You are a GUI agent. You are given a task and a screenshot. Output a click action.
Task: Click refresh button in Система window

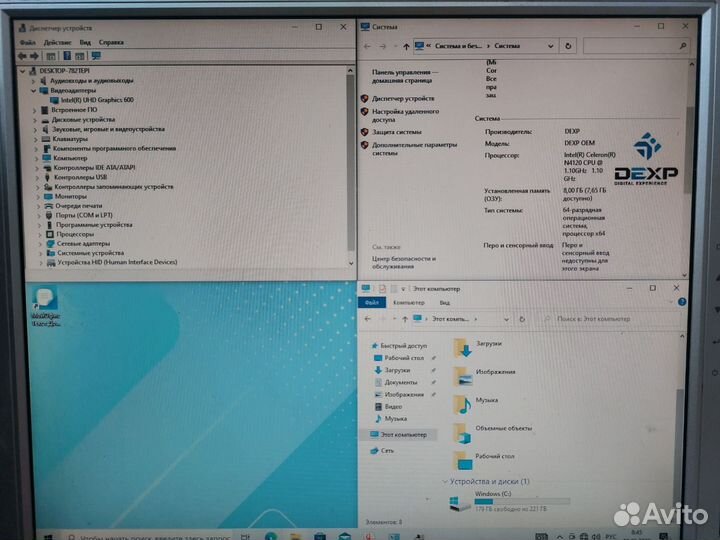[x=568, y=46]
